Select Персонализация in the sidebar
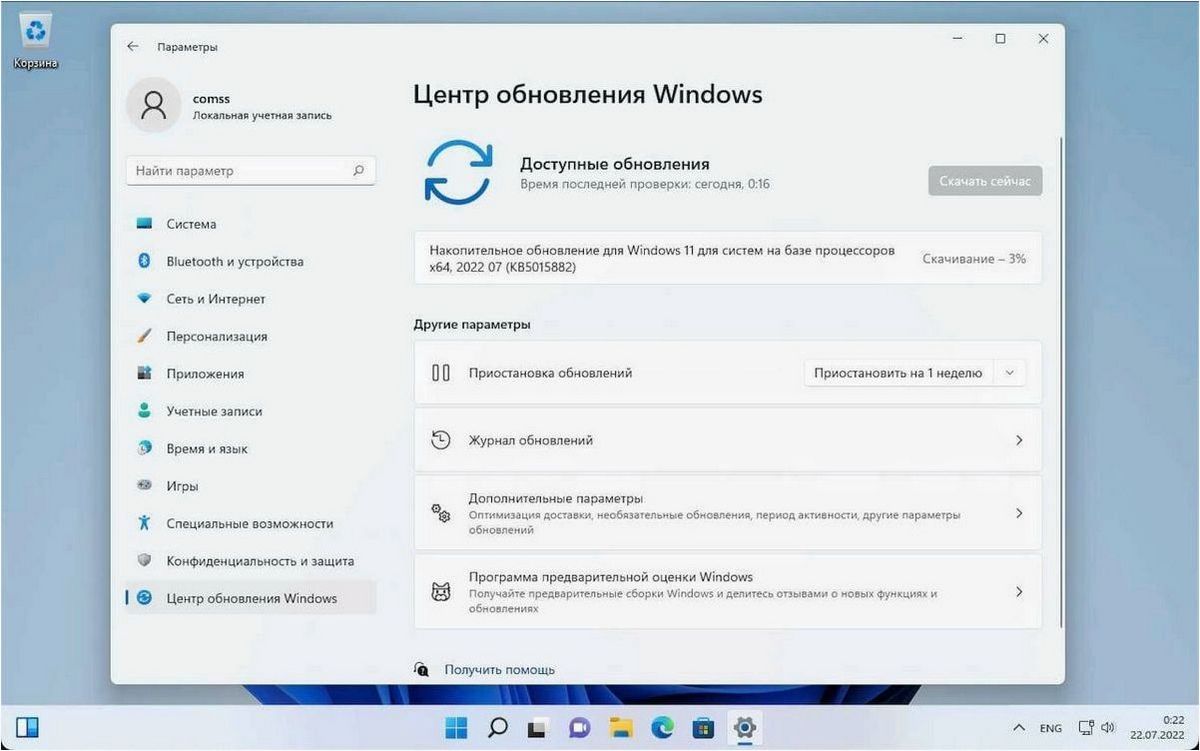Image resolution: width=1200 pixels, height=751 pixels. (x=251, y=336)
